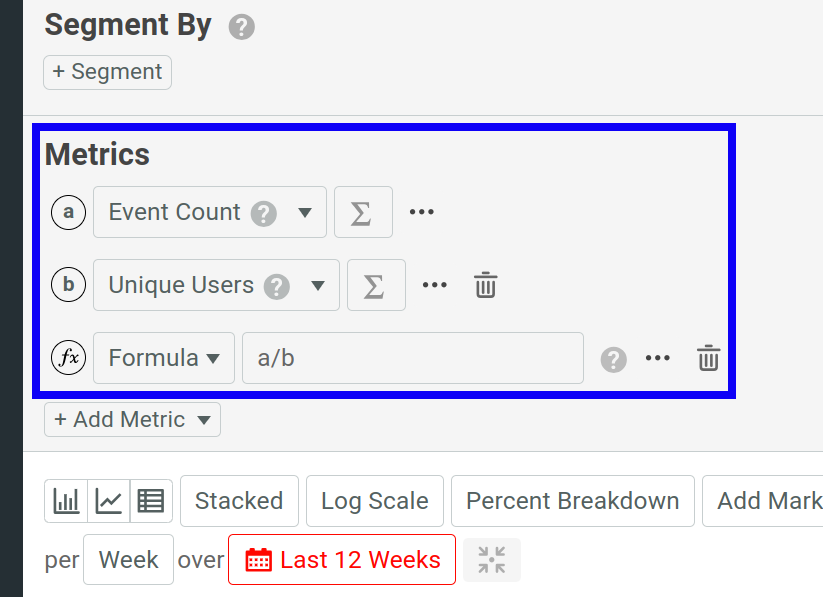823x597 pixels.
Task: Delete the Unique Users metric with trash icon
Action: tap(486, 285)
